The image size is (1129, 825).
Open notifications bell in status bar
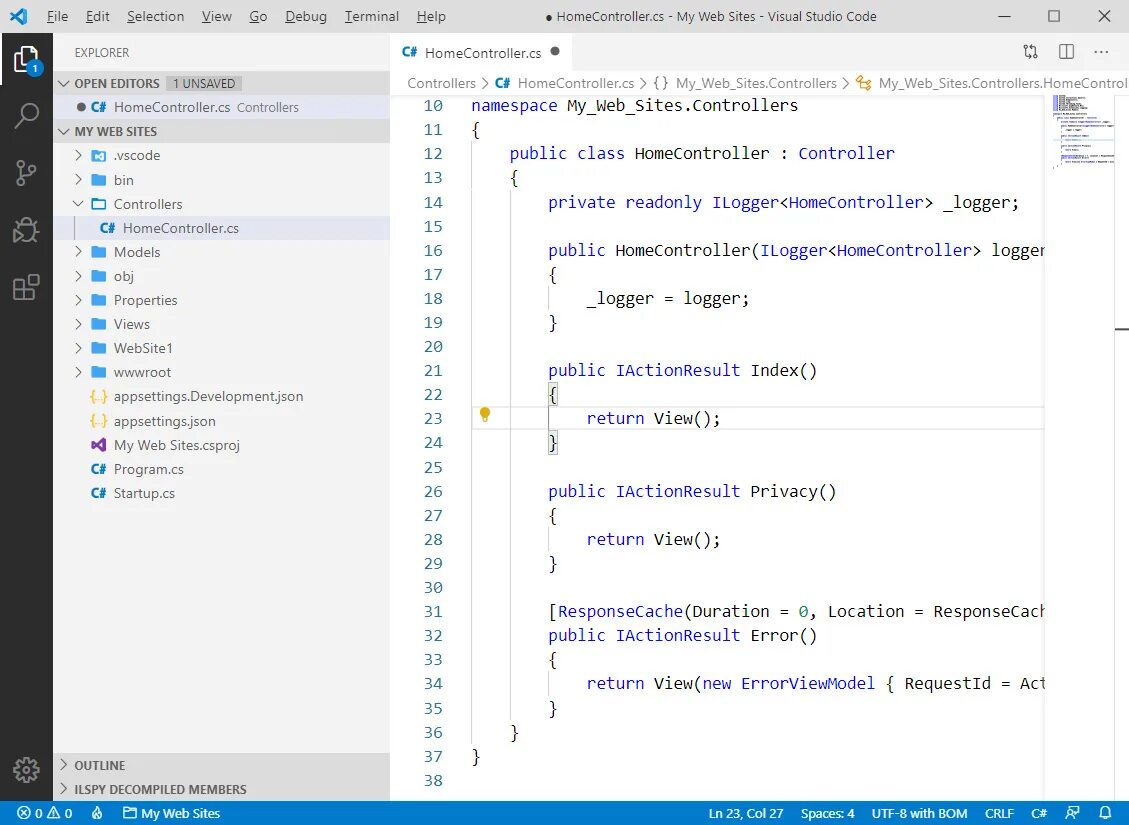[x=1105, y=813]
